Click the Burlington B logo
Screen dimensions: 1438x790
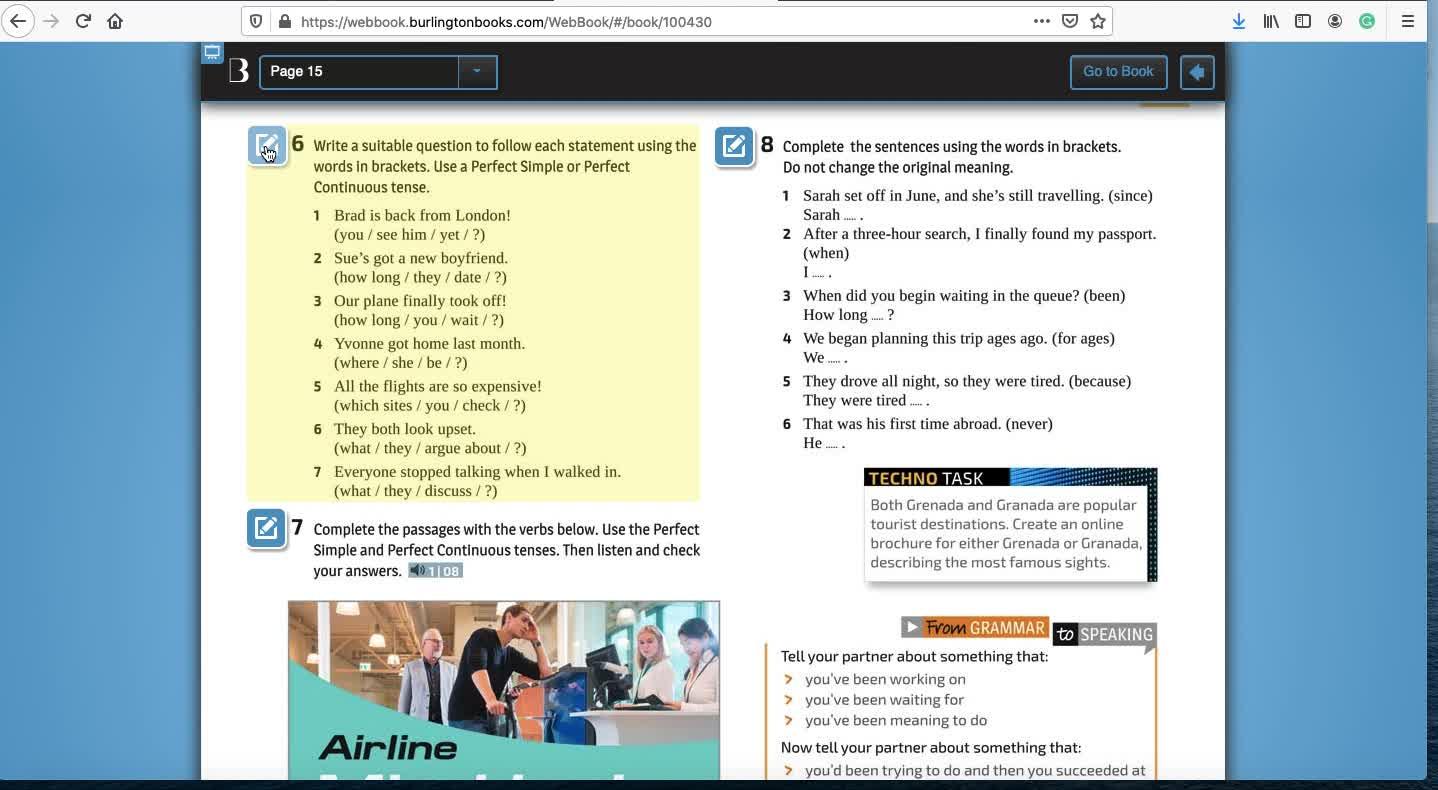point(238,71)
